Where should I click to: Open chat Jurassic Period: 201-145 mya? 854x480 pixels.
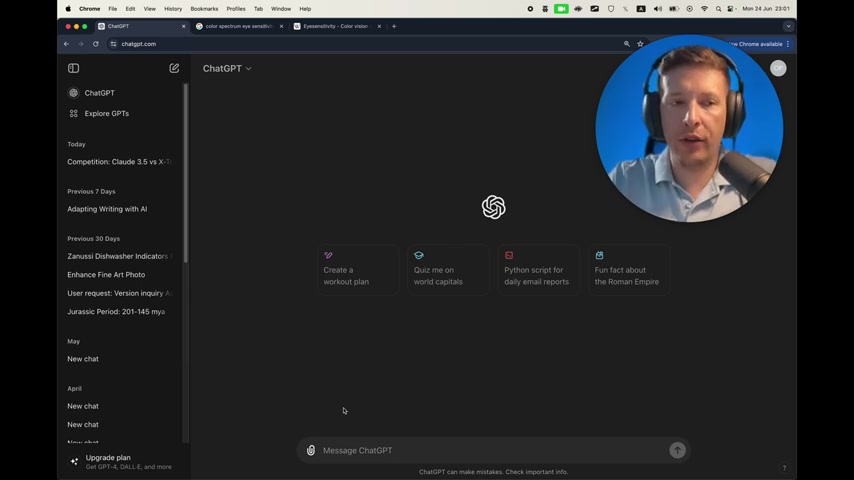[x=116, y=312]
